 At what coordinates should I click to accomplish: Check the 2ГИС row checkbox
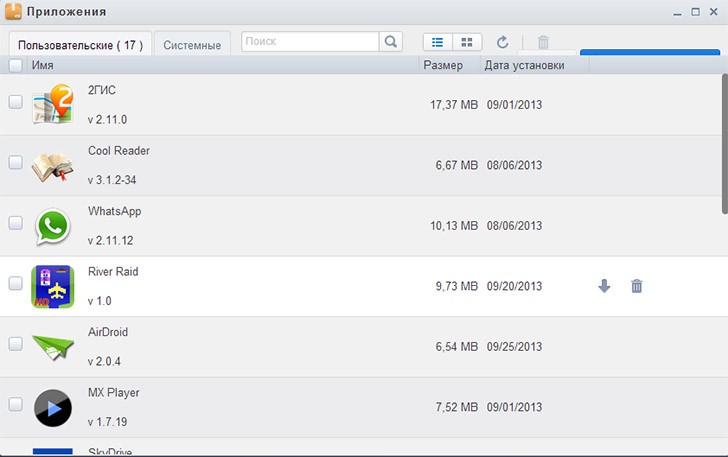[x=15, y=102]
